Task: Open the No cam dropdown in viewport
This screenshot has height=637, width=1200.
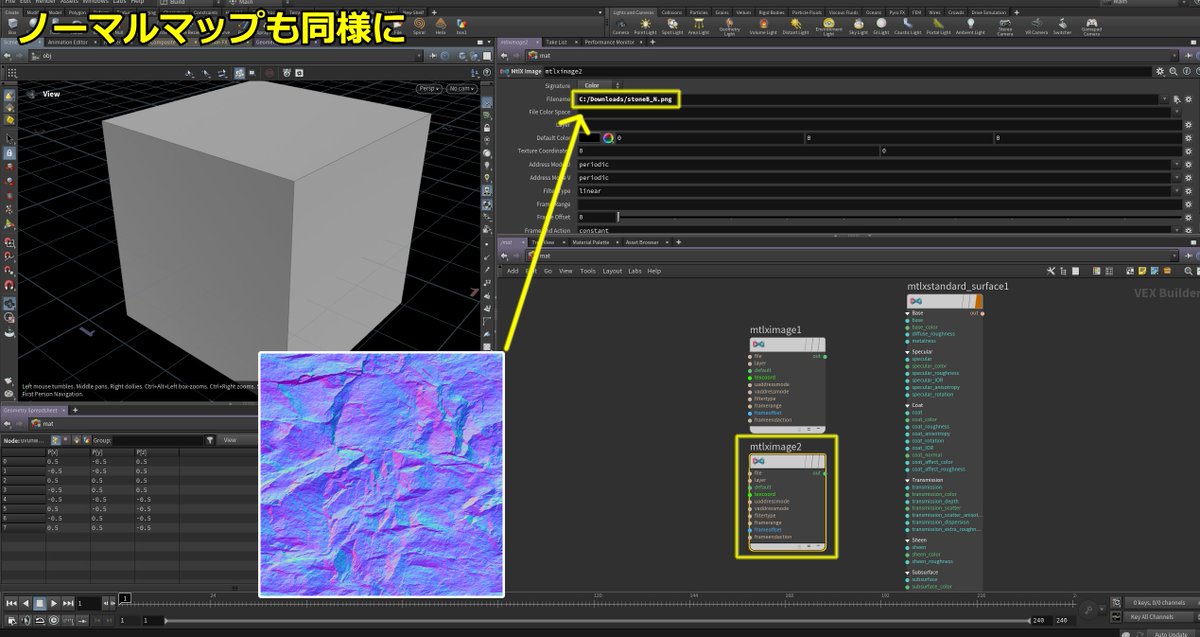Action: (x=461, y=88)
